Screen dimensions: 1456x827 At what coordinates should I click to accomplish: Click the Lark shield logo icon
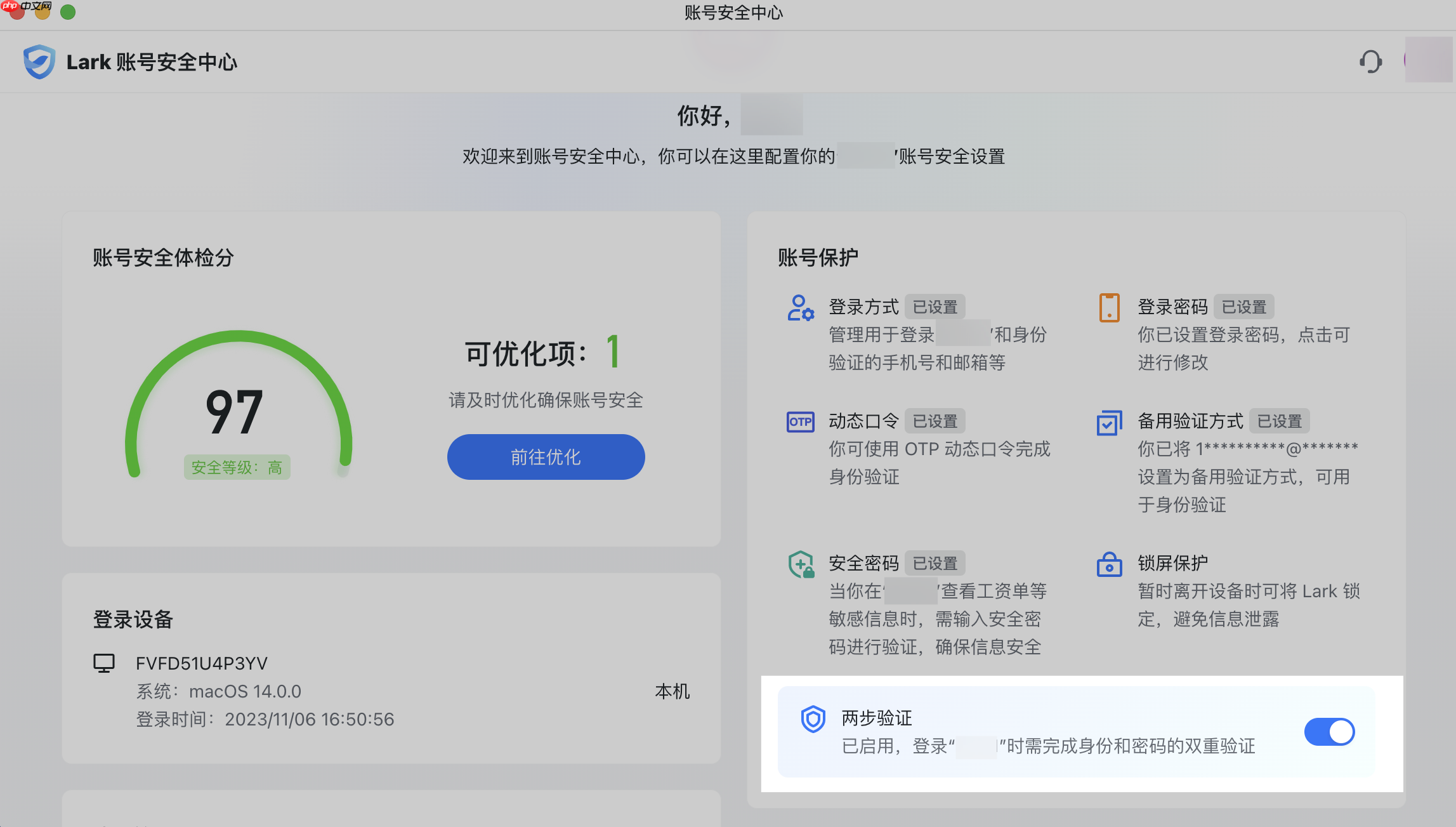[39, 62]
